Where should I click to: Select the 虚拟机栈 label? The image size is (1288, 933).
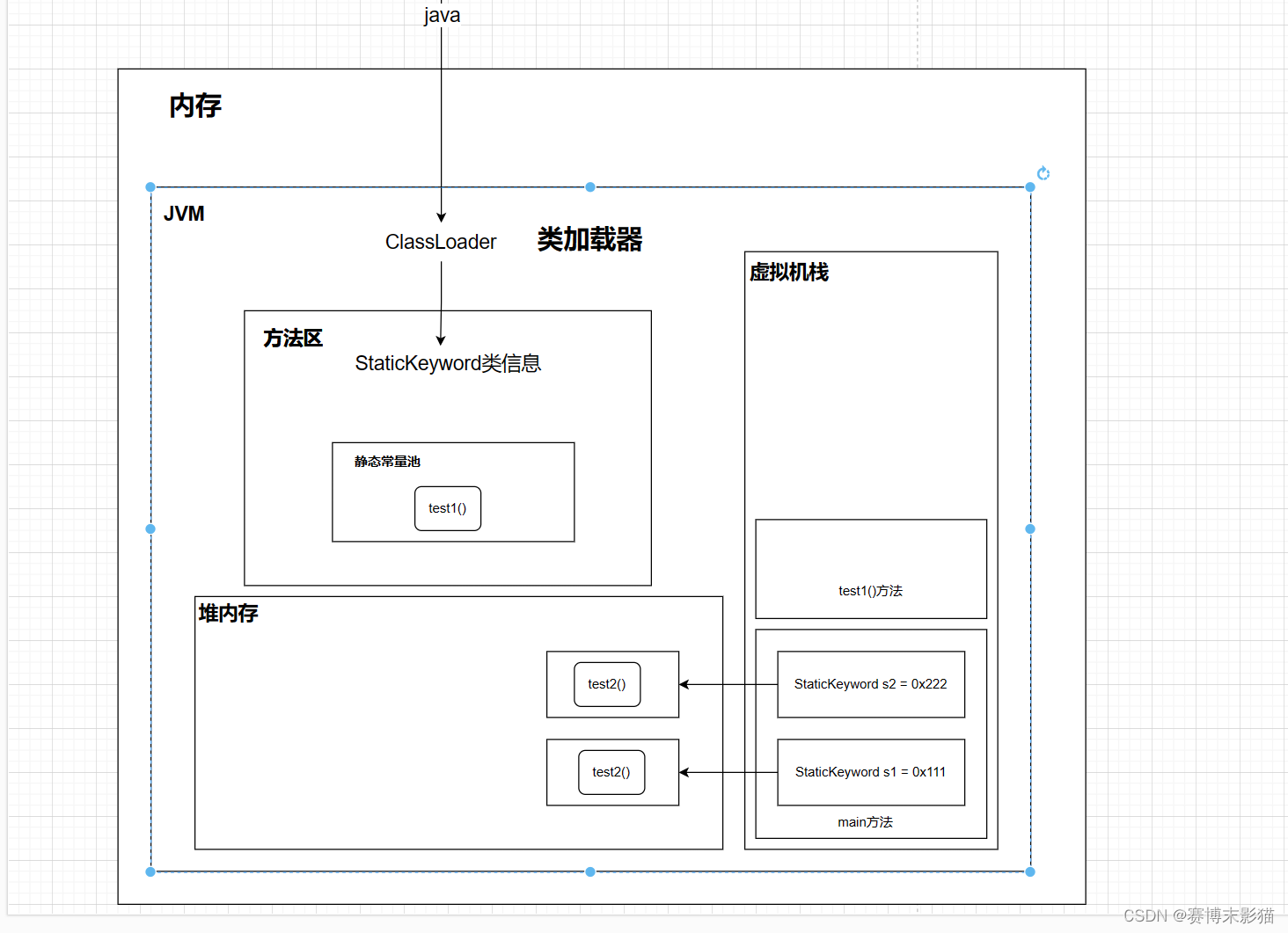(x=789, y=273)
